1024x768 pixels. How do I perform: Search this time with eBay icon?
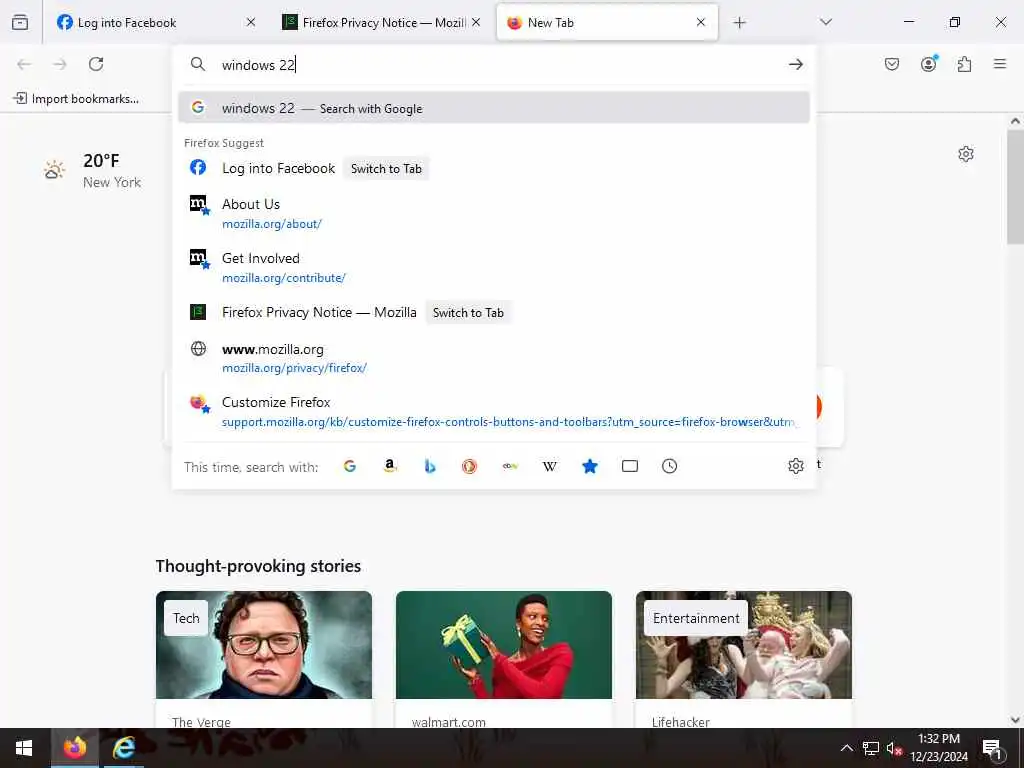pyautogui.click(x=510, y=466)
